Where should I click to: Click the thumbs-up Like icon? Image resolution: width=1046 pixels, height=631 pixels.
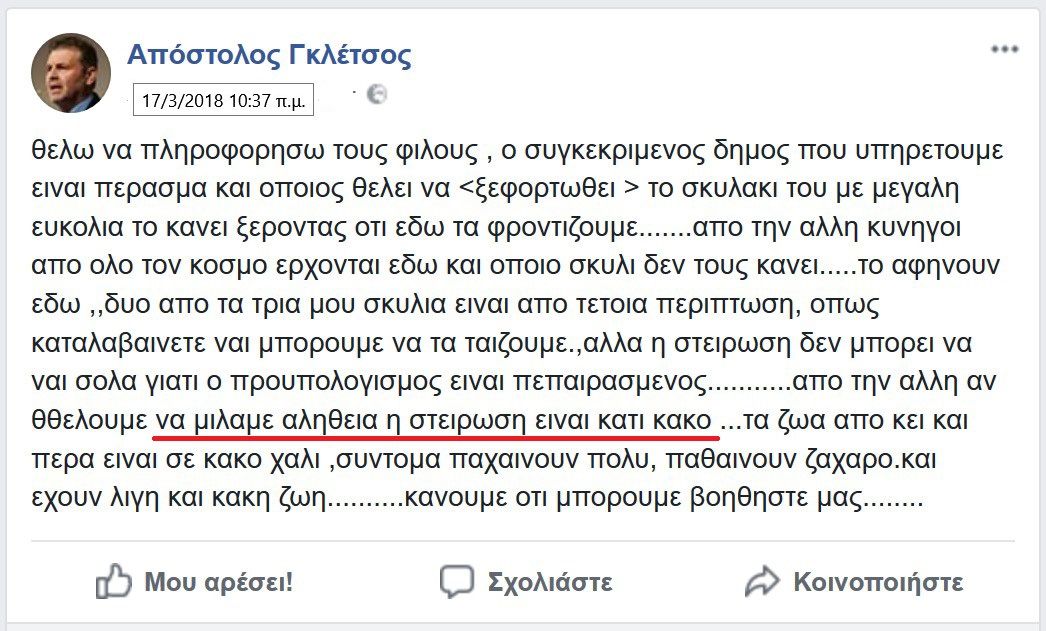click(114, 582)
